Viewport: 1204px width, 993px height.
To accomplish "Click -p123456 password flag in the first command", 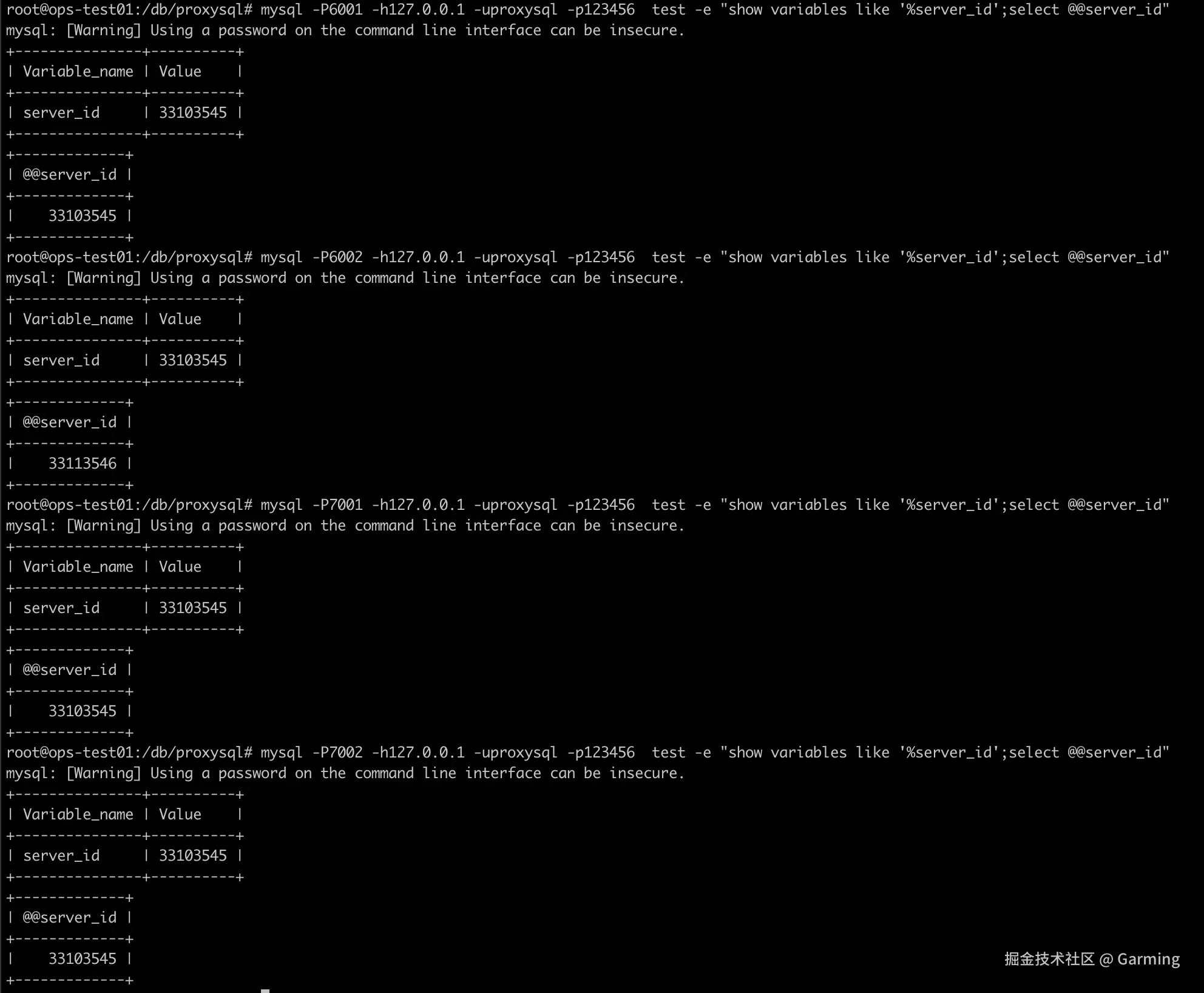I will coord(601,10).
